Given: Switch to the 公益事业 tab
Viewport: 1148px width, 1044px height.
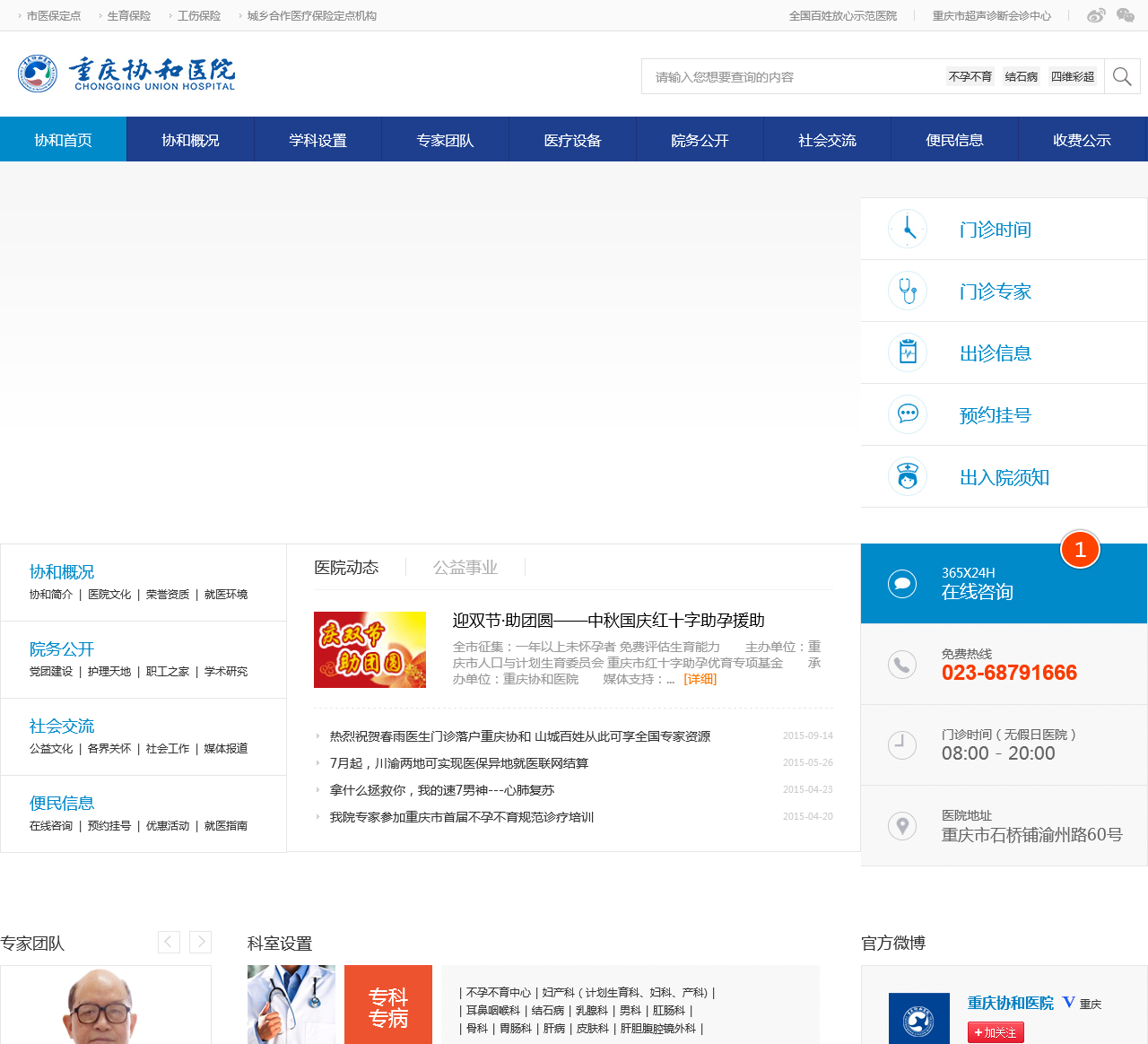Looking at the screenshot, I should coord(465,568).
